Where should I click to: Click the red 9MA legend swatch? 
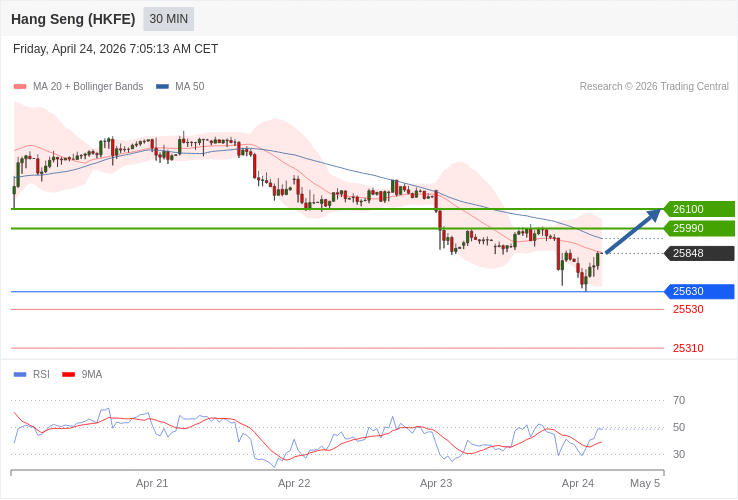68,375
